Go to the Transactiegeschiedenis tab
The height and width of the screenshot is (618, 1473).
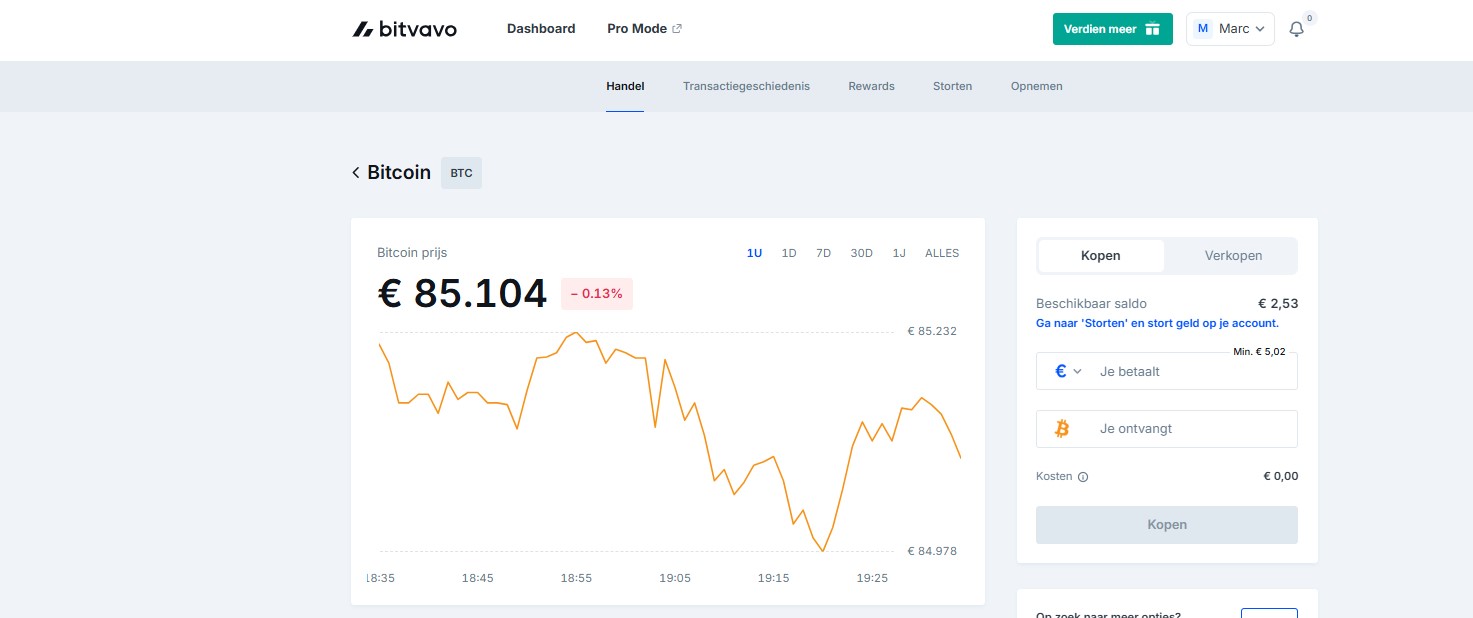point(746,86)
